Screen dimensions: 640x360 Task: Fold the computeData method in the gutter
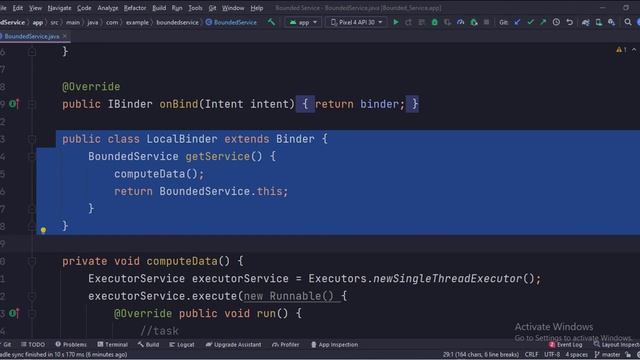[32, 261]
